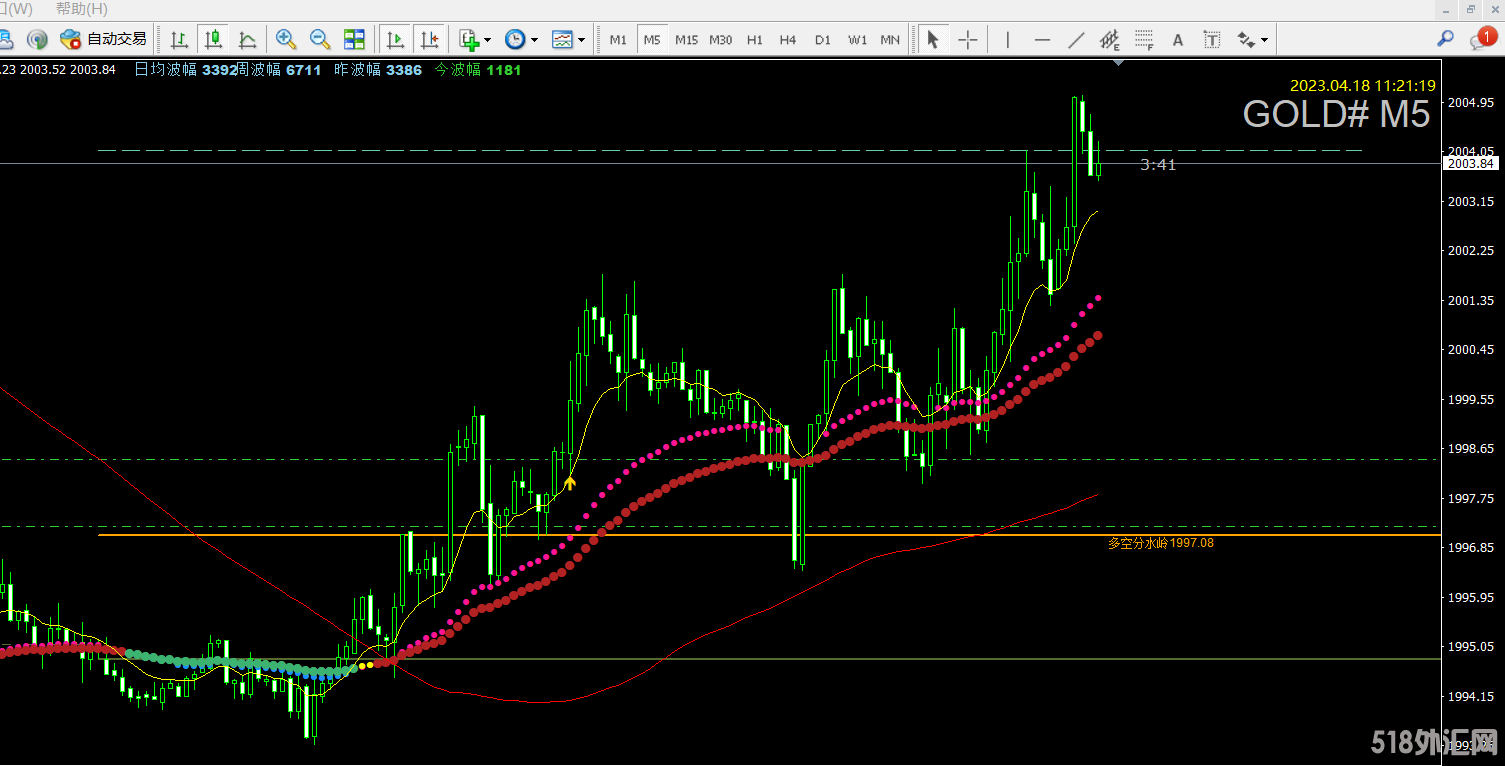Click the periodicity clock icon
Screen dimensions: 1505x766
(x=515, y=40)
